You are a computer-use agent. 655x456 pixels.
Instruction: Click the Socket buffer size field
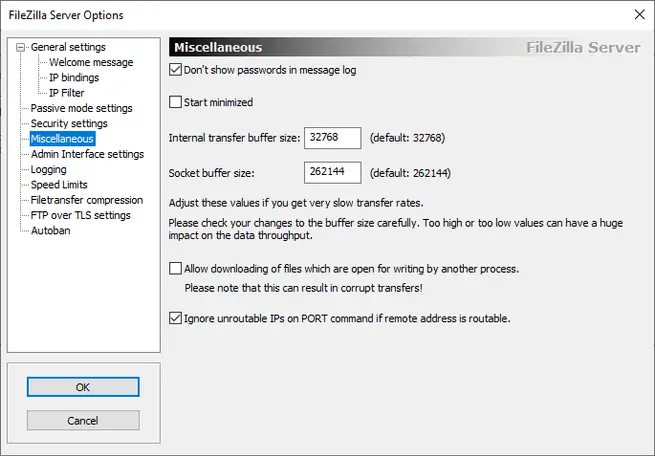coord(333,172)
